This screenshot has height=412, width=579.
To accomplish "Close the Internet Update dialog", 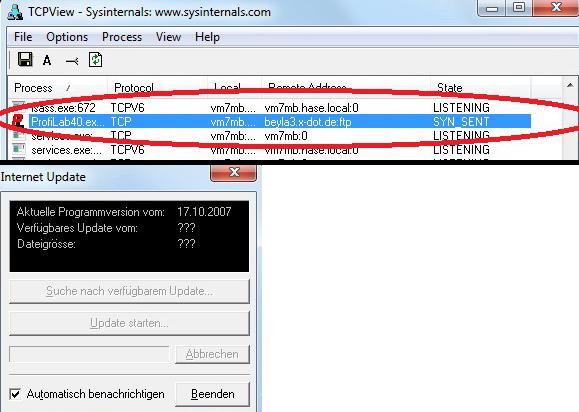I will [233, 172].
